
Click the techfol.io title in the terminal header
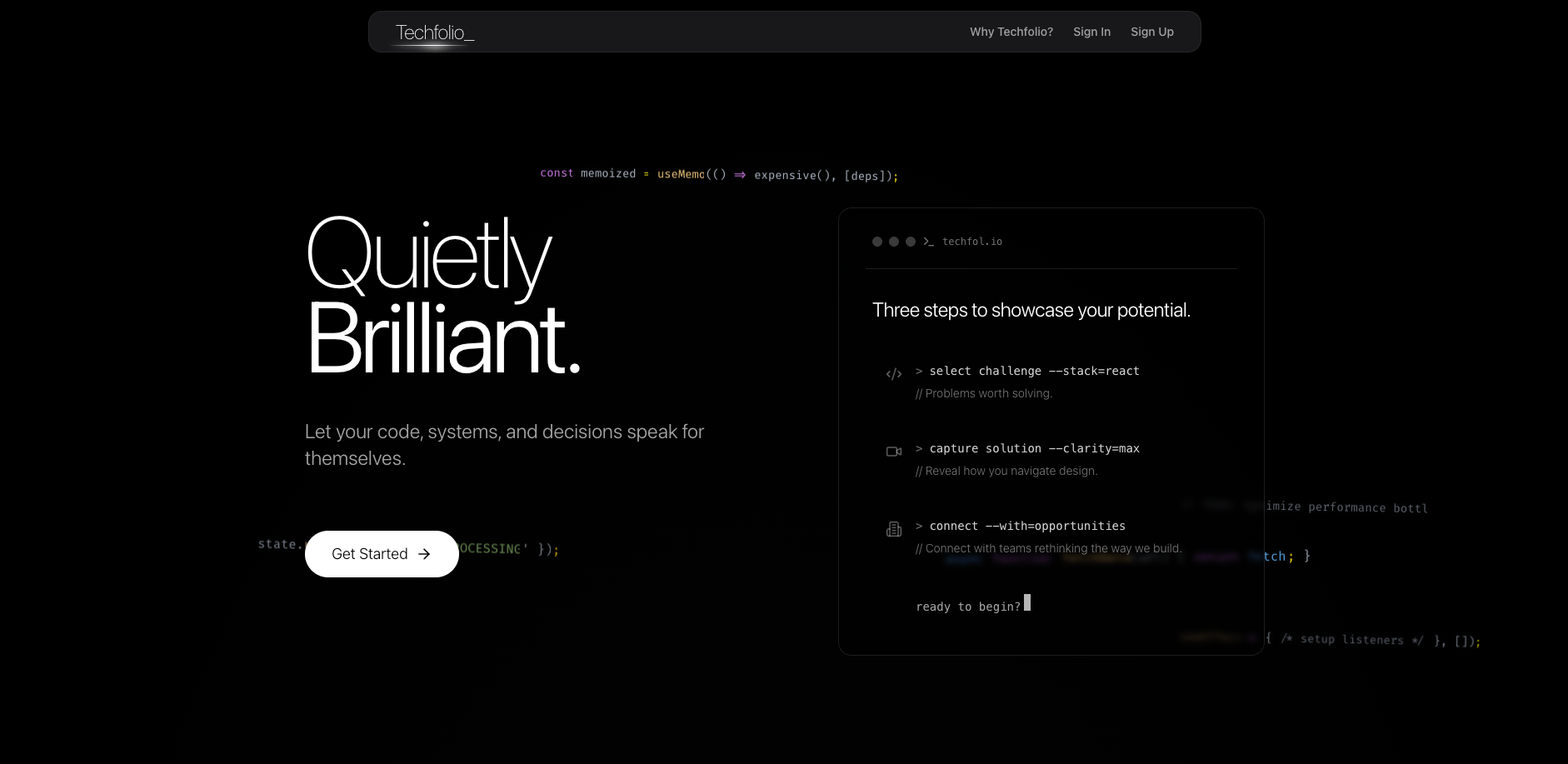pyautogui.click(x=972, y=241)
